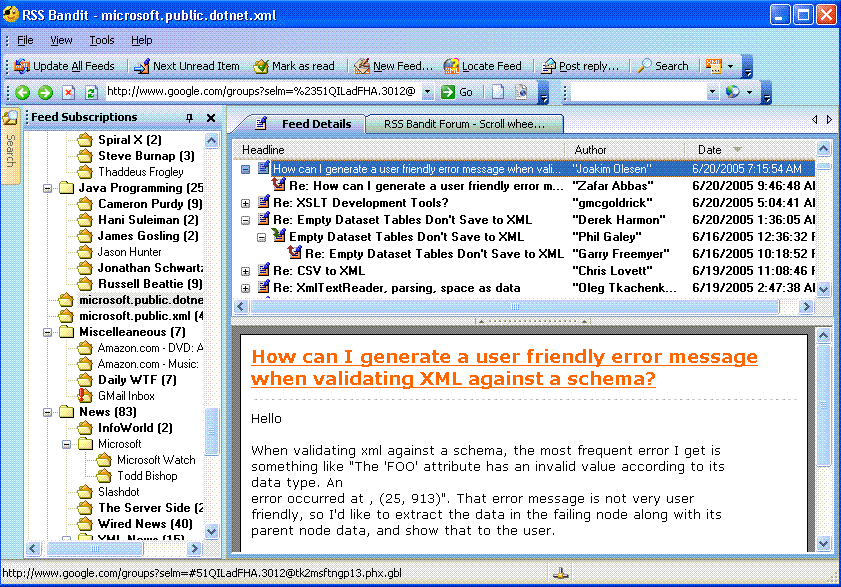Screen dimensions: 841x587
Task: Sort items by Author column
Action: pos(624,150)
